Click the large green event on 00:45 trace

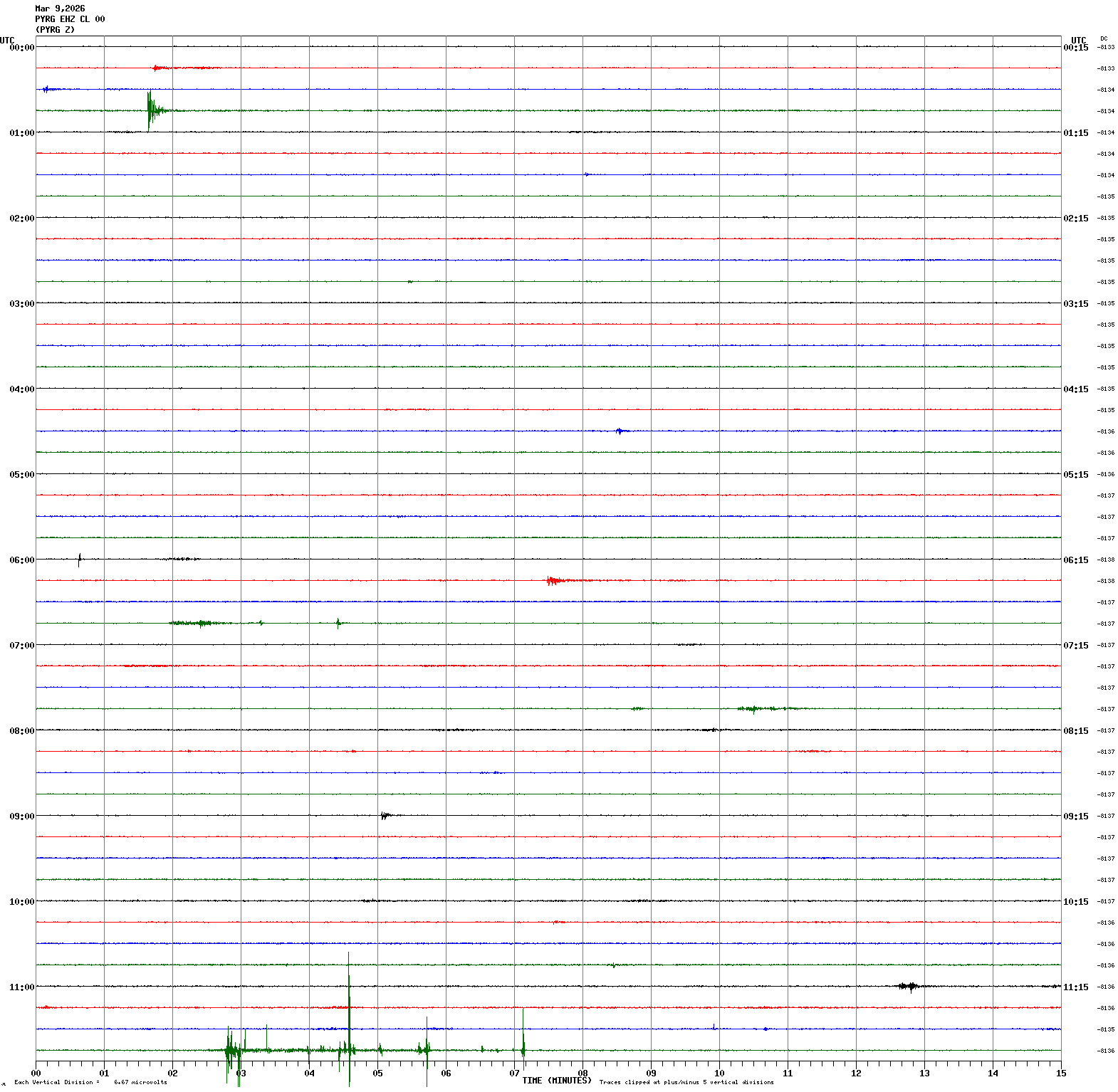[x=151, y=110]
